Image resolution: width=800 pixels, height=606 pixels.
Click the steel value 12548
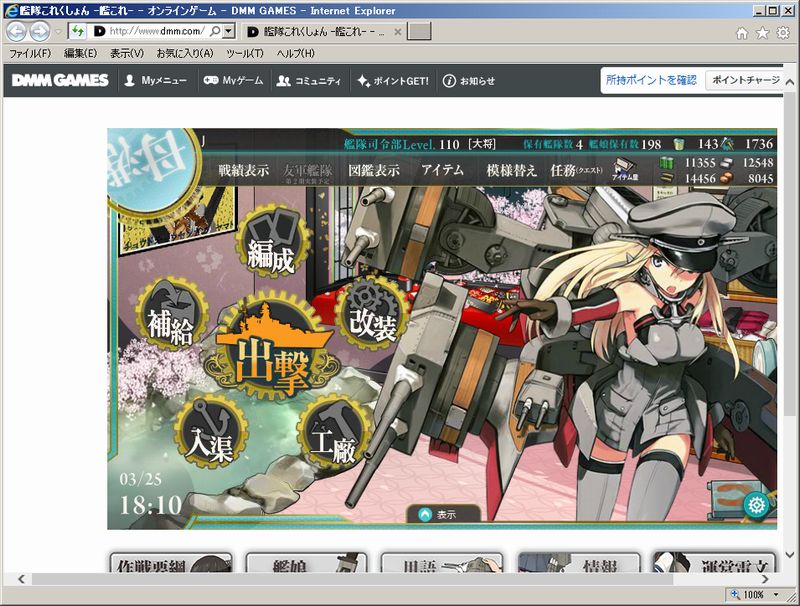[758, 163]
